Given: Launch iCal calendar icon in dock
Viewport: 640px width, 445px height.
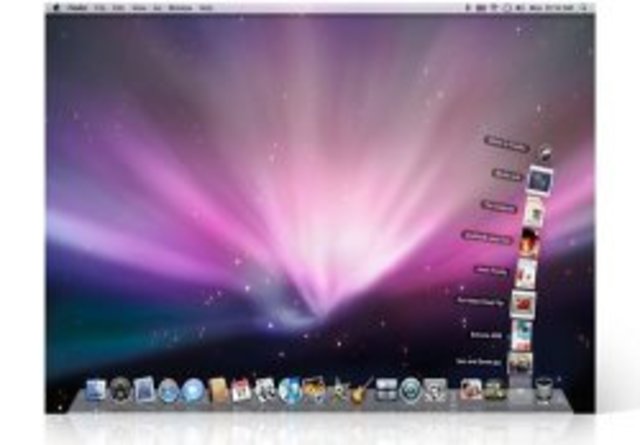Looking at the screenshot, I should point(241,391).
